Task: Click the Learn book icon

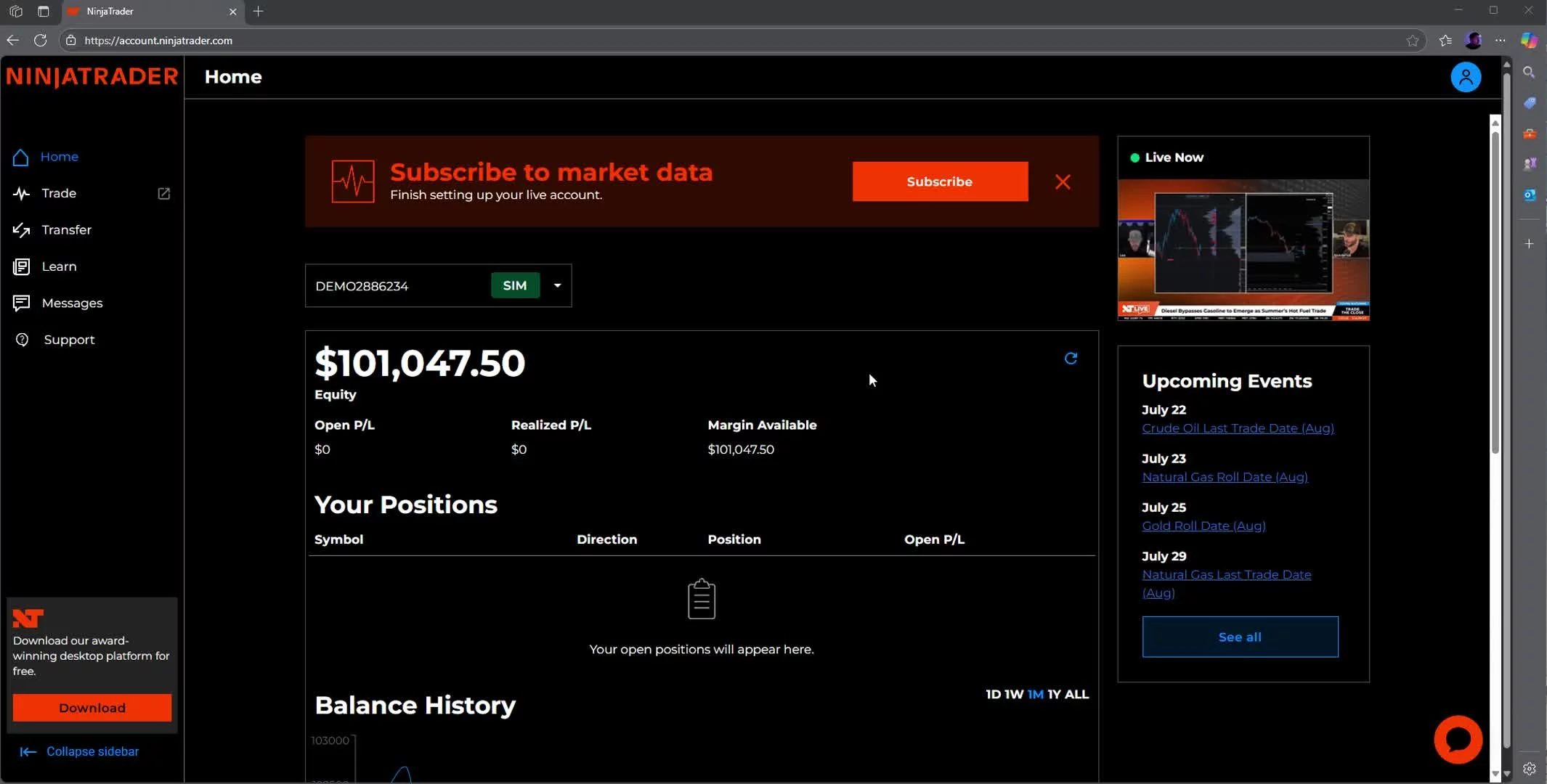Action: coord(21,266)
